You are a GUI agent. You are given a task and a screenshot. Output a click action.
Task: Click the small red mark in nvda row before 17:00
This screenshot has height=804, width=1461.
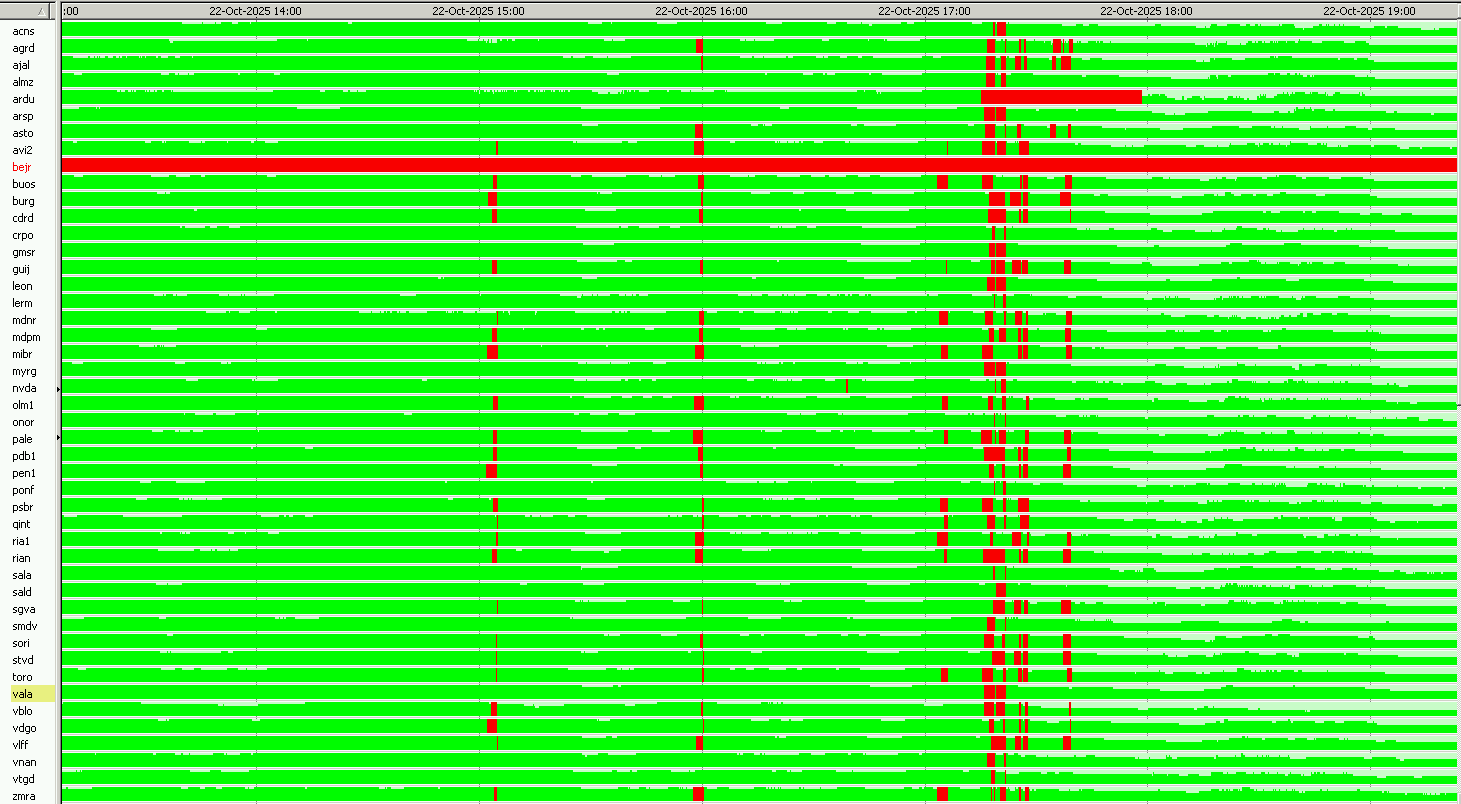pyautogui.click(x=847, y=386)
